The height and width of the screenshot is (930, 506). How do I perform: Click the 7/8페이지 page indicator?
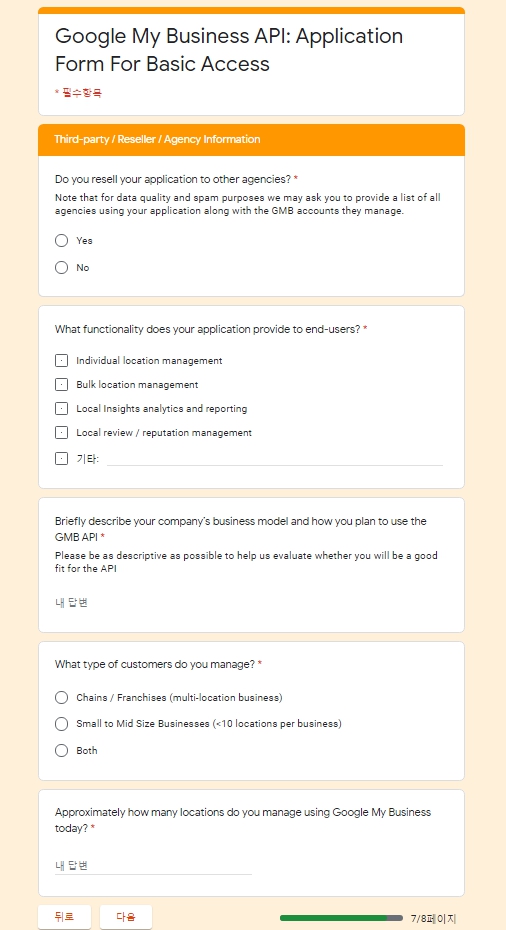pos(434,918)
